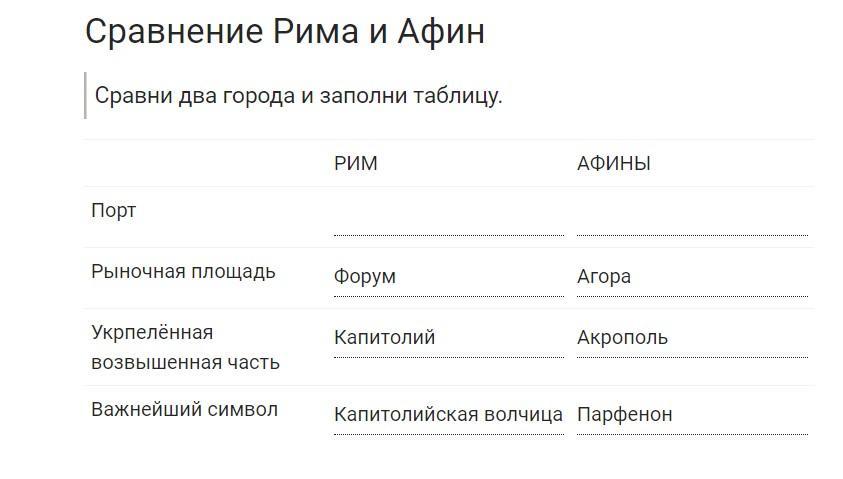The width and height of the screenshot is (843, 479).
Task: Click the Важнейший символ row label
Action: click(x=184, y=410)
